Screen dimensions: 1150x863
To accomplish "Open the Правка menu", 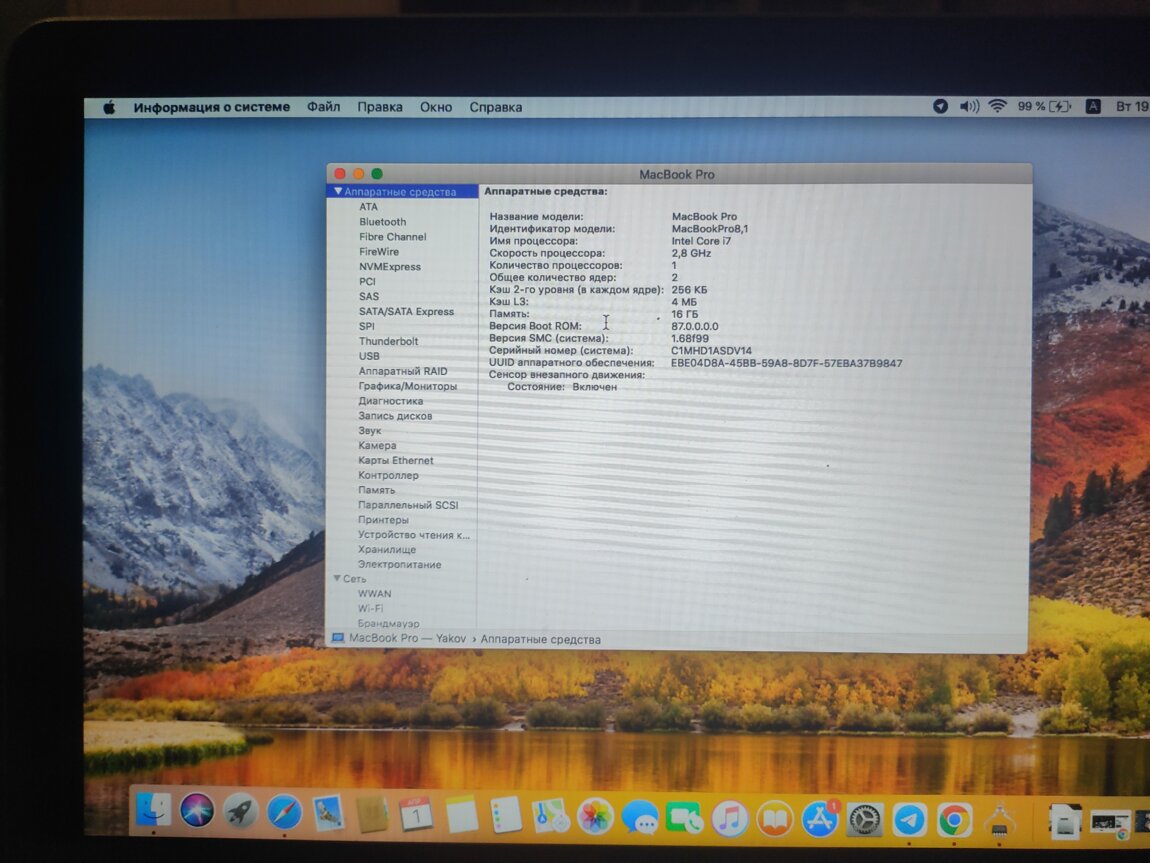I will click(380, 107).
